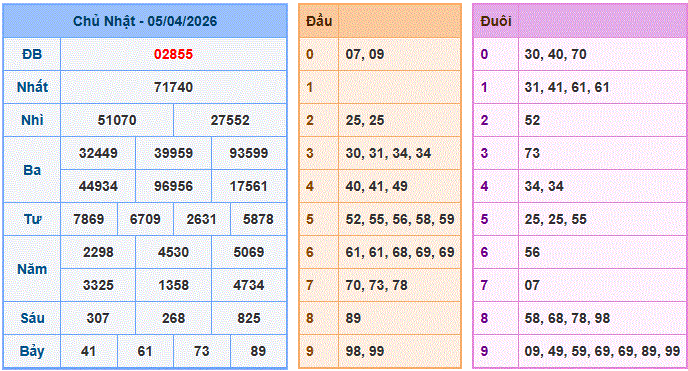Select fifth prize number 1358
Screen dimensions: 688x371
click(173, 285)
